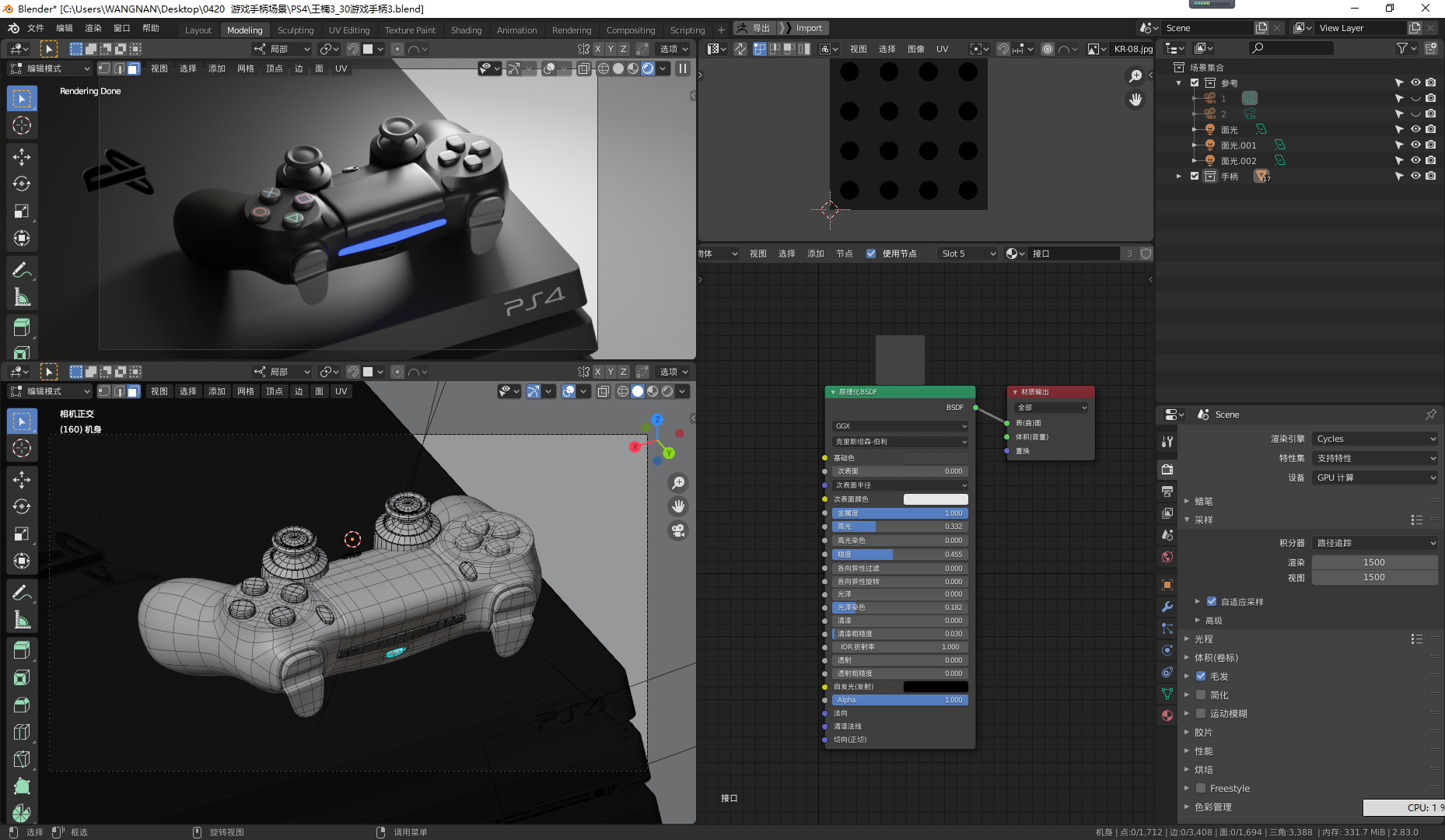The height and width of the screenshot is (840, 1445).
Task: Click the pan hand icon in image editor
Action: click(1135, 100)
